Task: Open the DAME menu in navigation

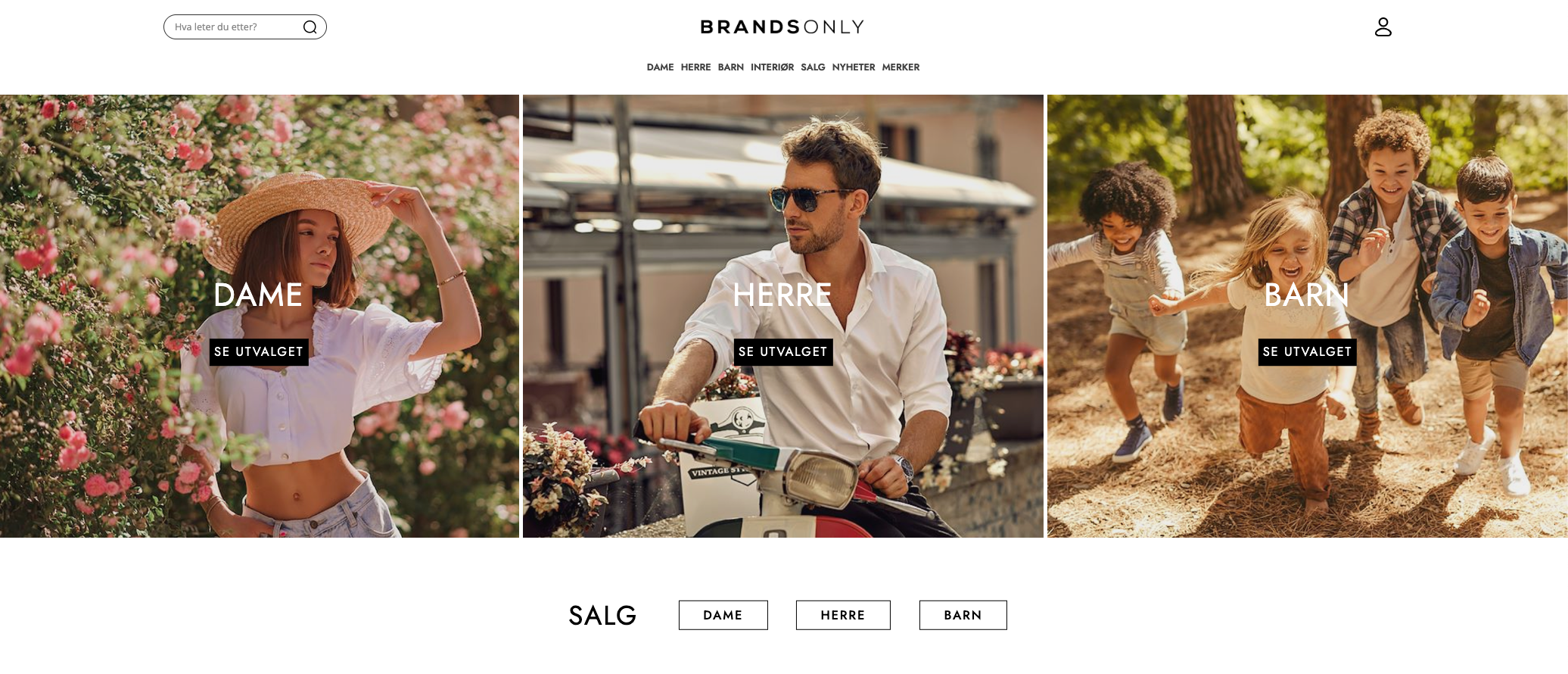Action: coord(660,67)
